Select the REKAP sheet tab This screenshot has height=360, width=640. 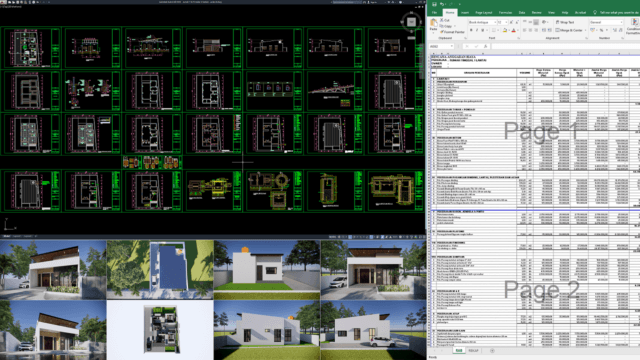[473, 351]
